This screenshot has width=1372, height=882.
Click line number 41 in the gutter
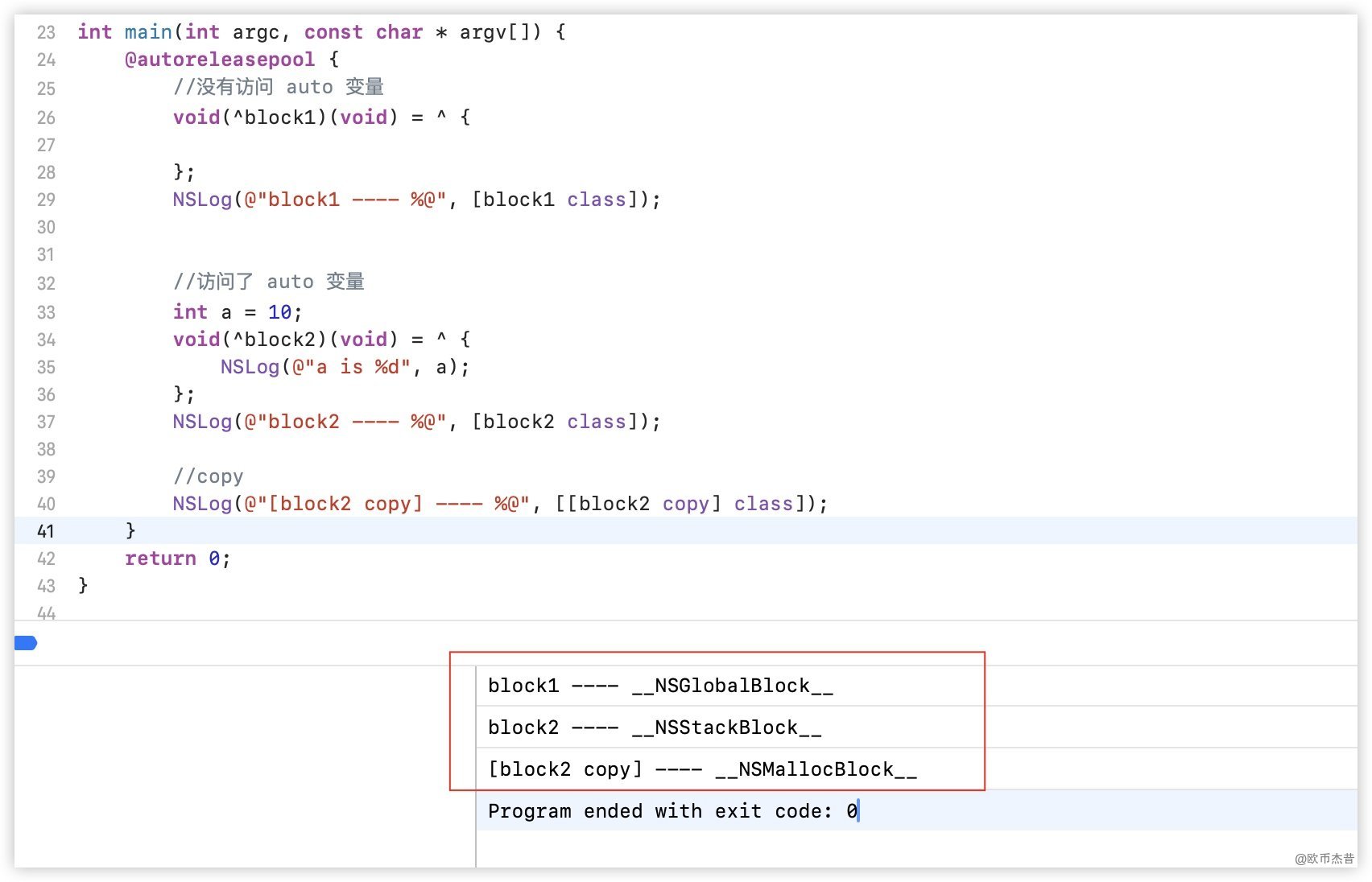tap(46, 532)
